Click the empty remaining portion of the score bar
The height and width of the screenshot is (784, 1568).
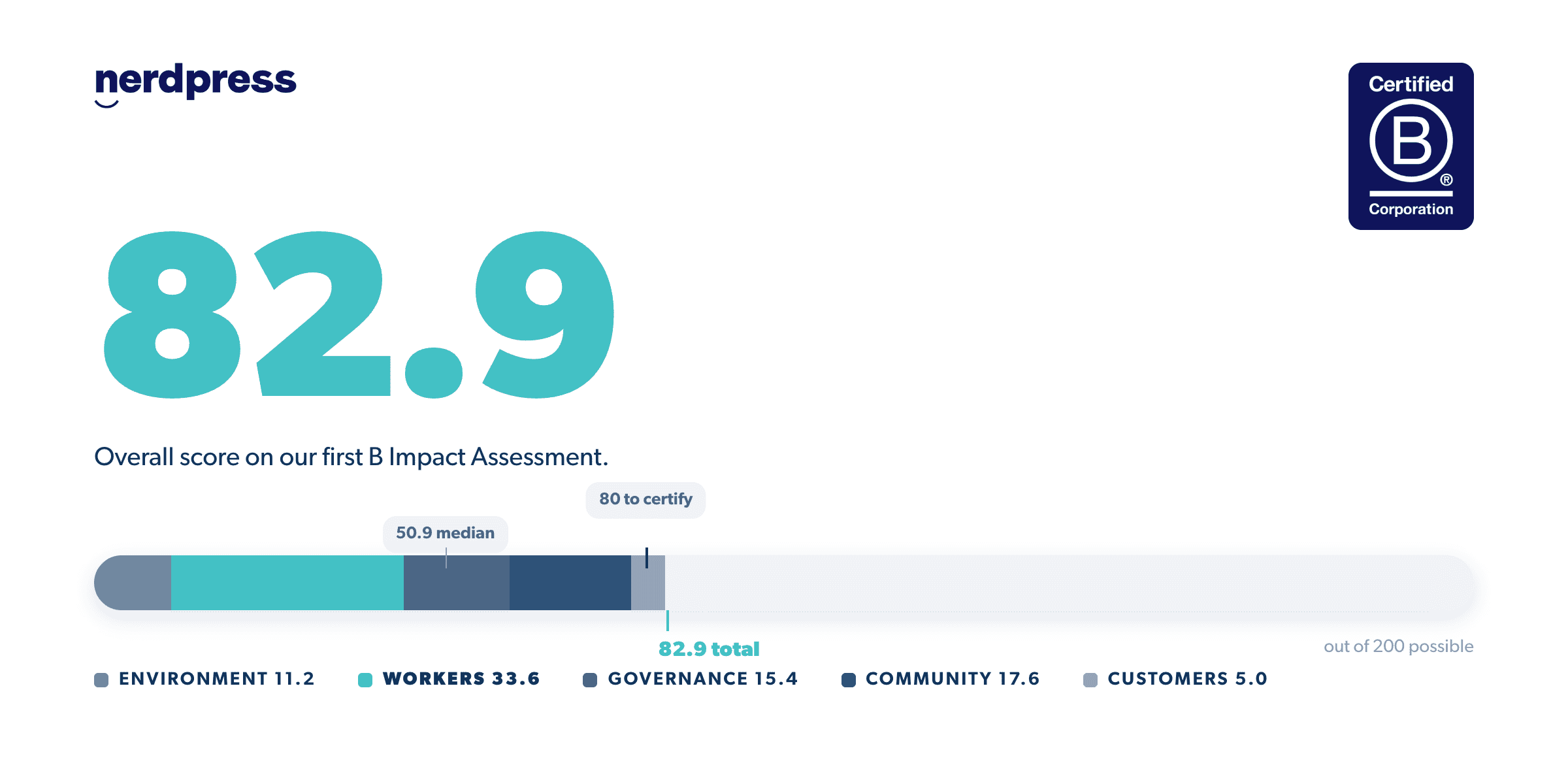pyautogui.click(x=1070, y=583)
